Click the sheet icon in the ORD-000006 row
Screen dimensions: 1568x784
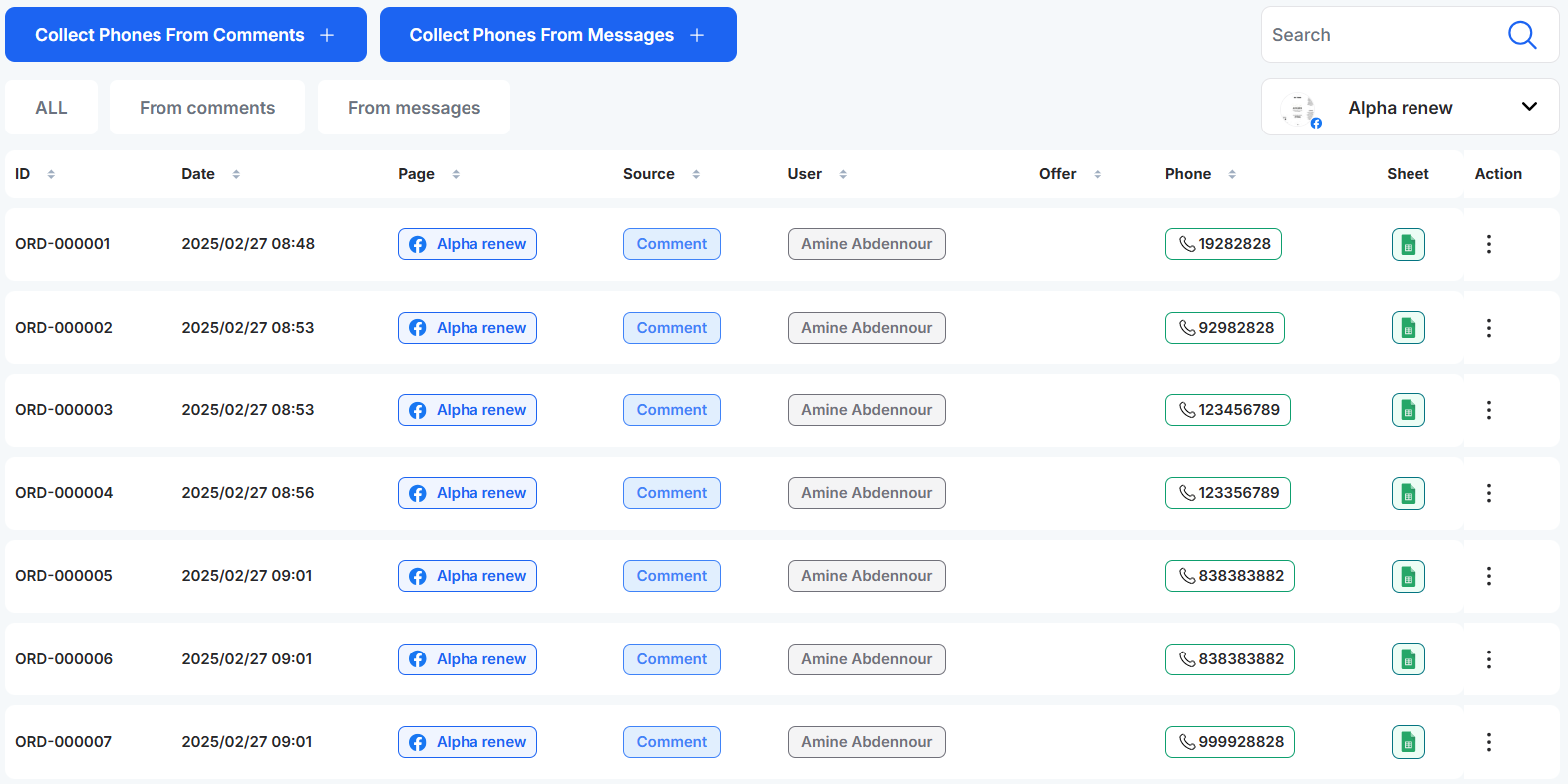click(x=1408, y=659)
